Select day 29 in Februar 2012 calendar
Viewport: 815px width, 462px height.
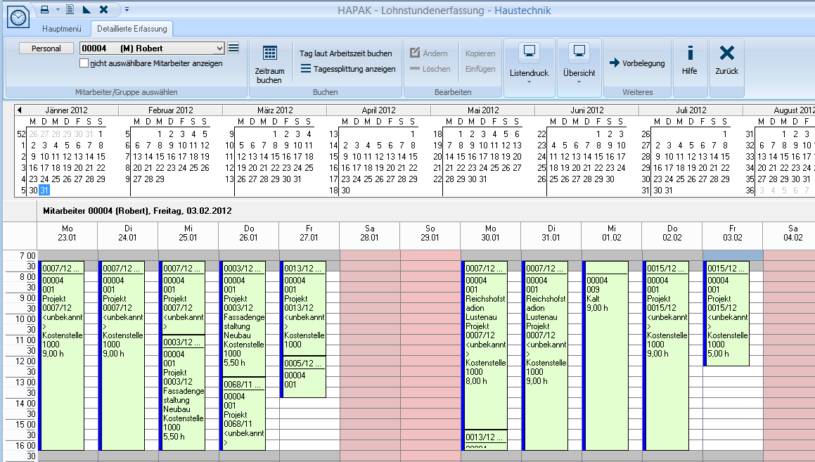160,179
